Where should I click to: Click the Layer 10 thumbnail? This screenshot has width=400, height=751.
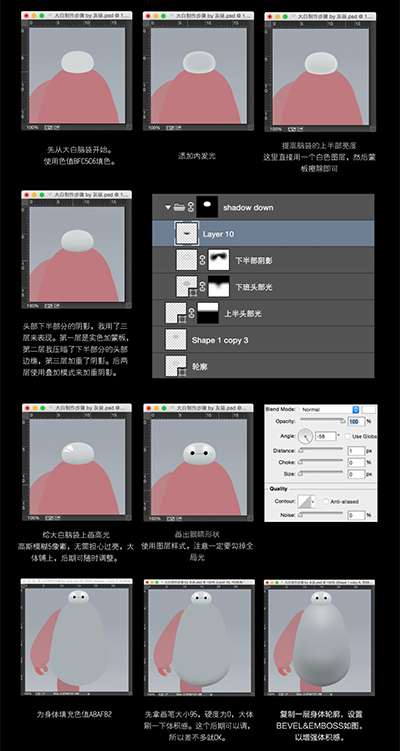(x=187, y=234)
